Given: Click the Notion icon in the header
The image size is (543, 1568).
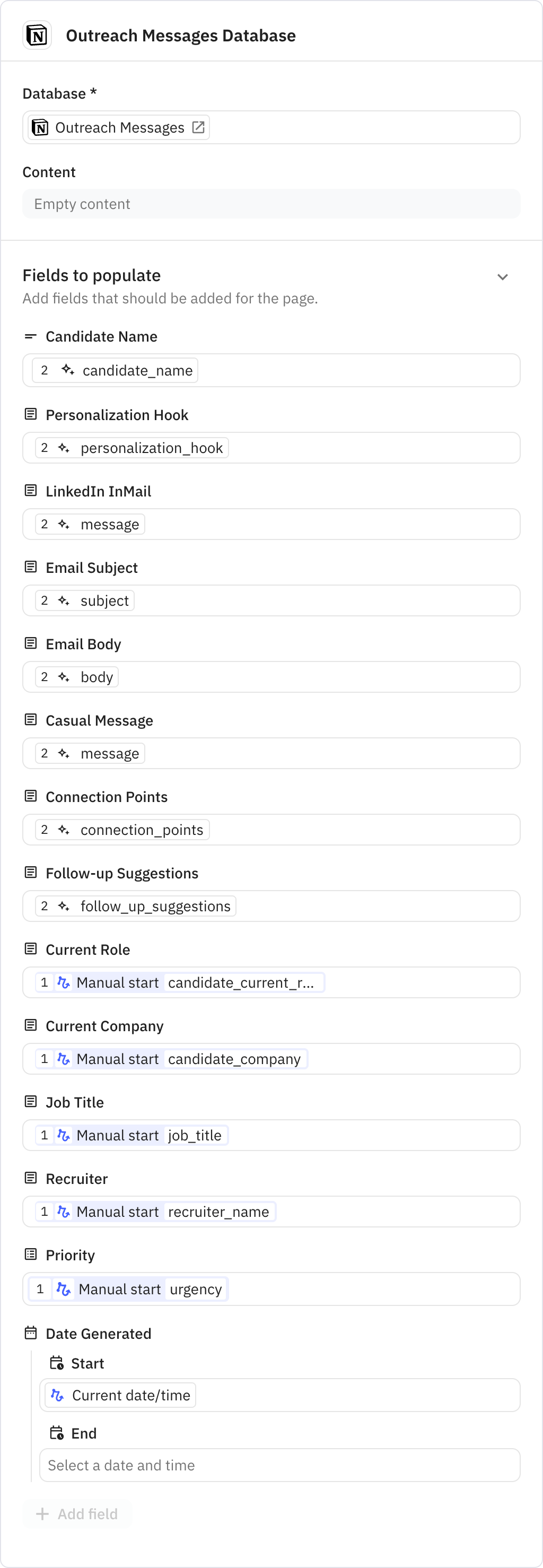Looking at the screenshot, I should tap(37, 36).
